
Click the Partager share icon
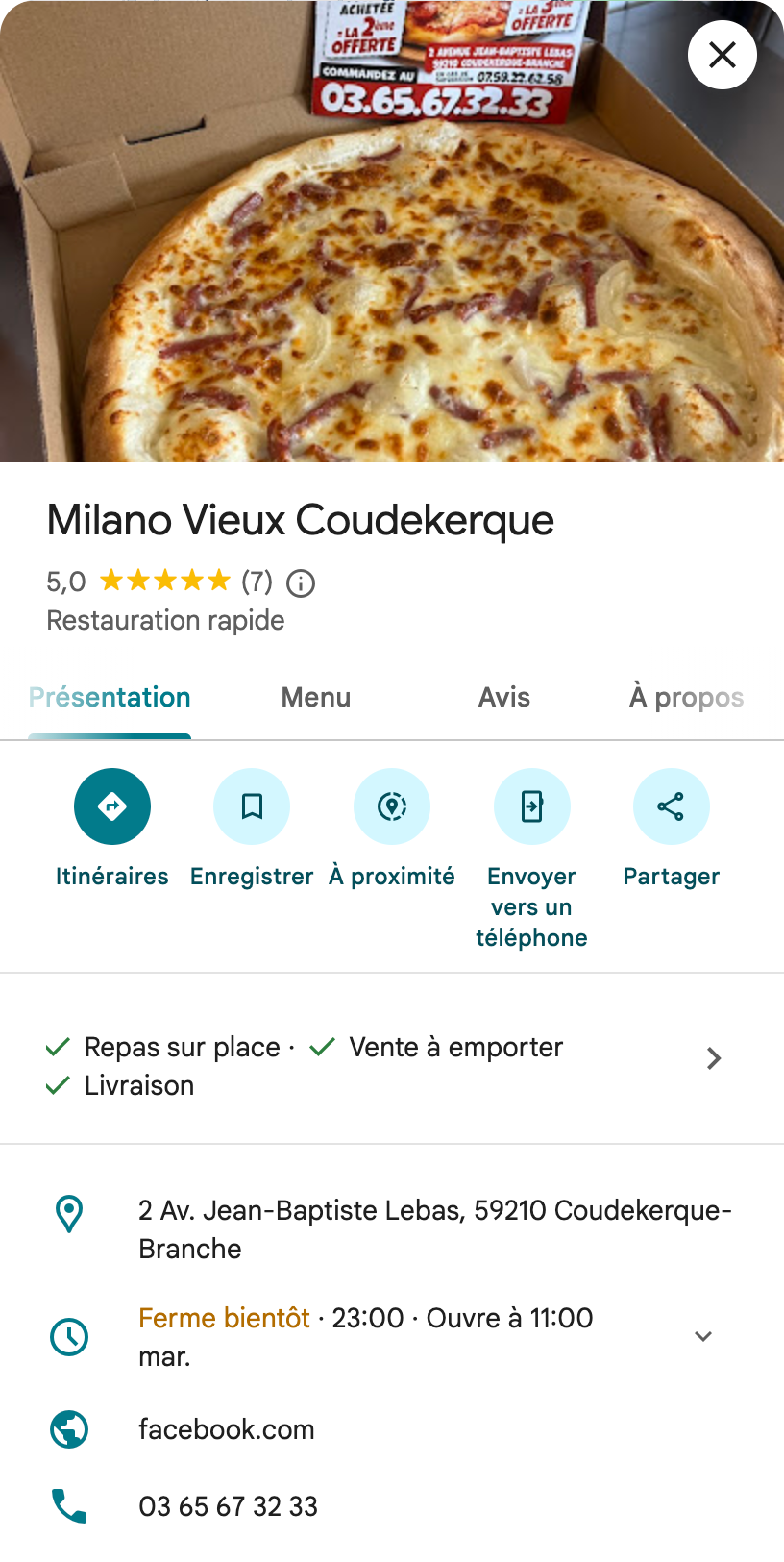click(671, 806)
